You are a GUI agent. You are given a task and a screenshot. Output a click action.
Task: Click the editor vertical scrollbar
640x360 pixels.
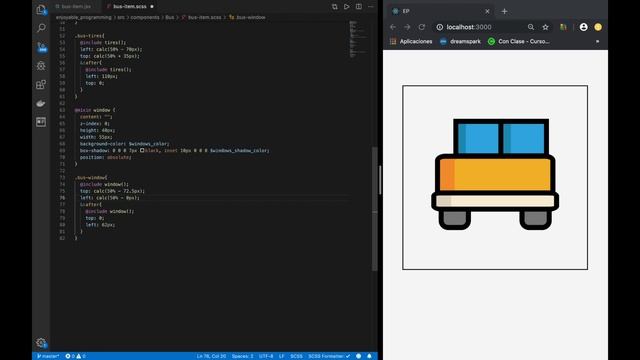pos(375,208)
